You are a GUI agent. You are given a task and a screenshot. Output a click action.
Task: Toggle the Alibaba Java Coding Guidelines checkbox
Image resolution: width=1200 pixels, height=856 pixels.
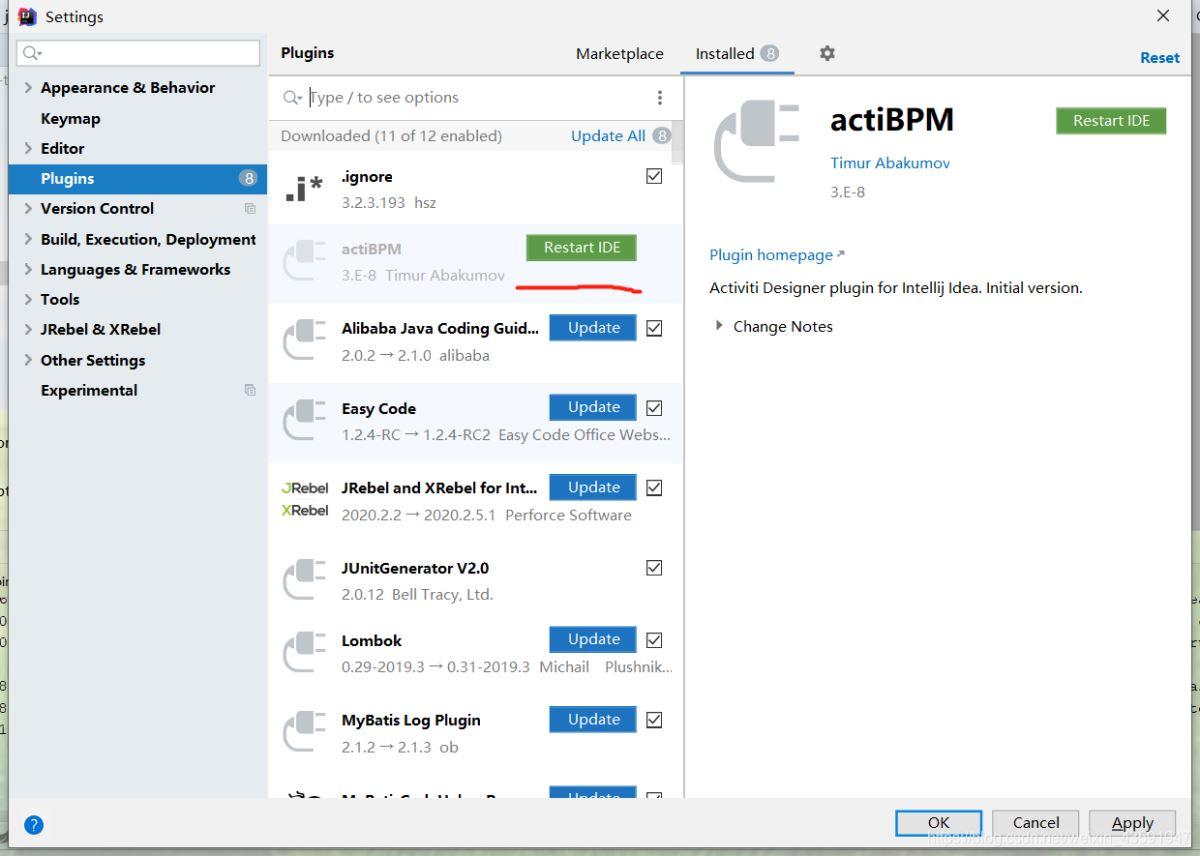[x=654, y=328]
